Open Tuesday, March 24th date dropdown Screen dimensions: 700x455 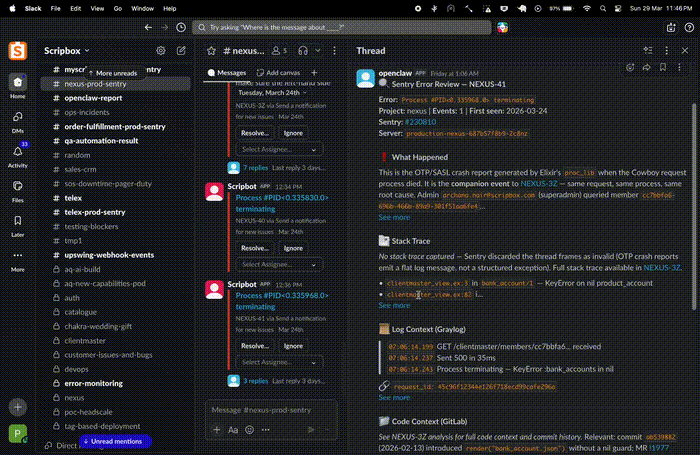(272, 93)
